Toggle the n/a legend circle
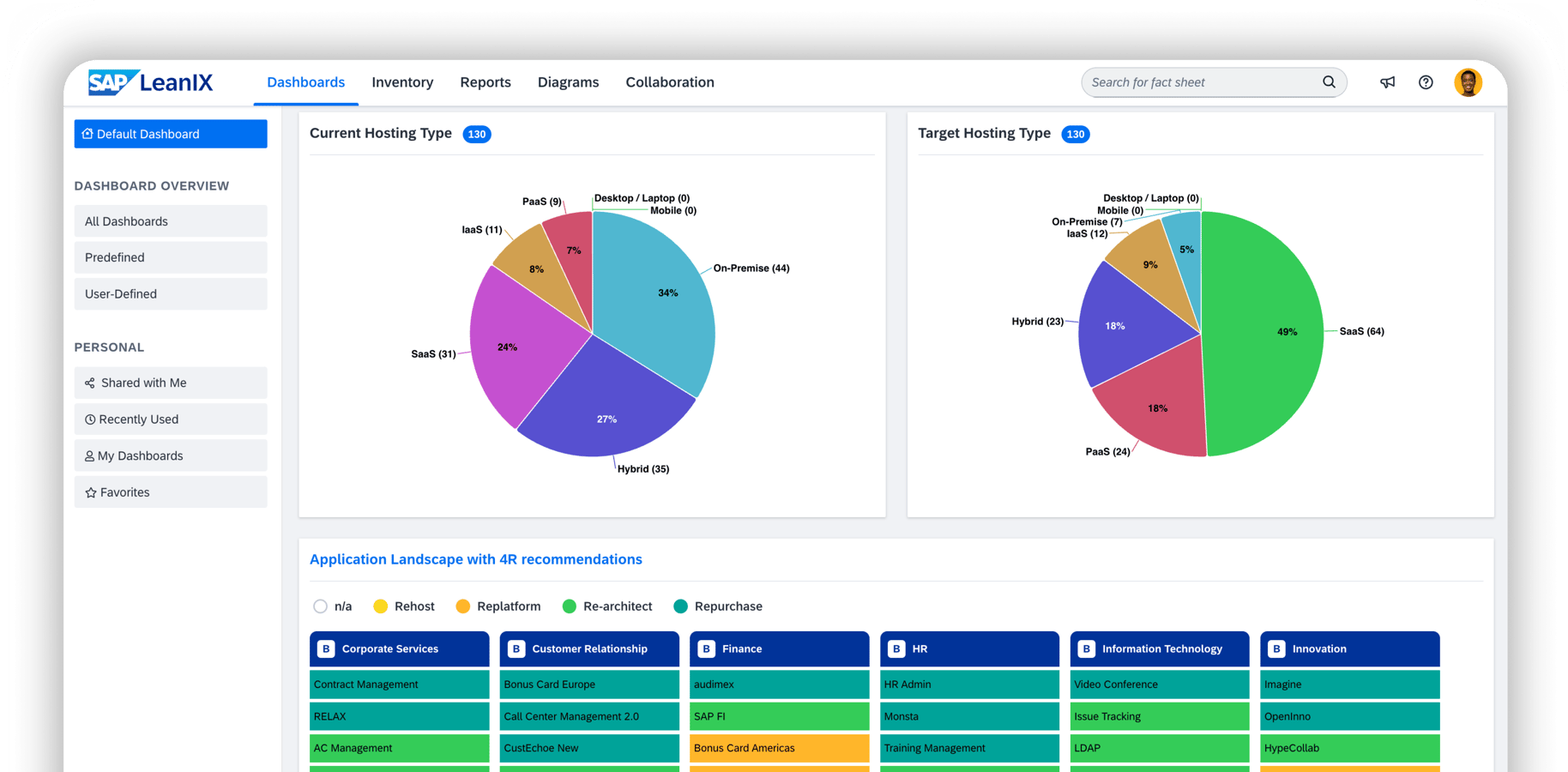 click(320, 606)
